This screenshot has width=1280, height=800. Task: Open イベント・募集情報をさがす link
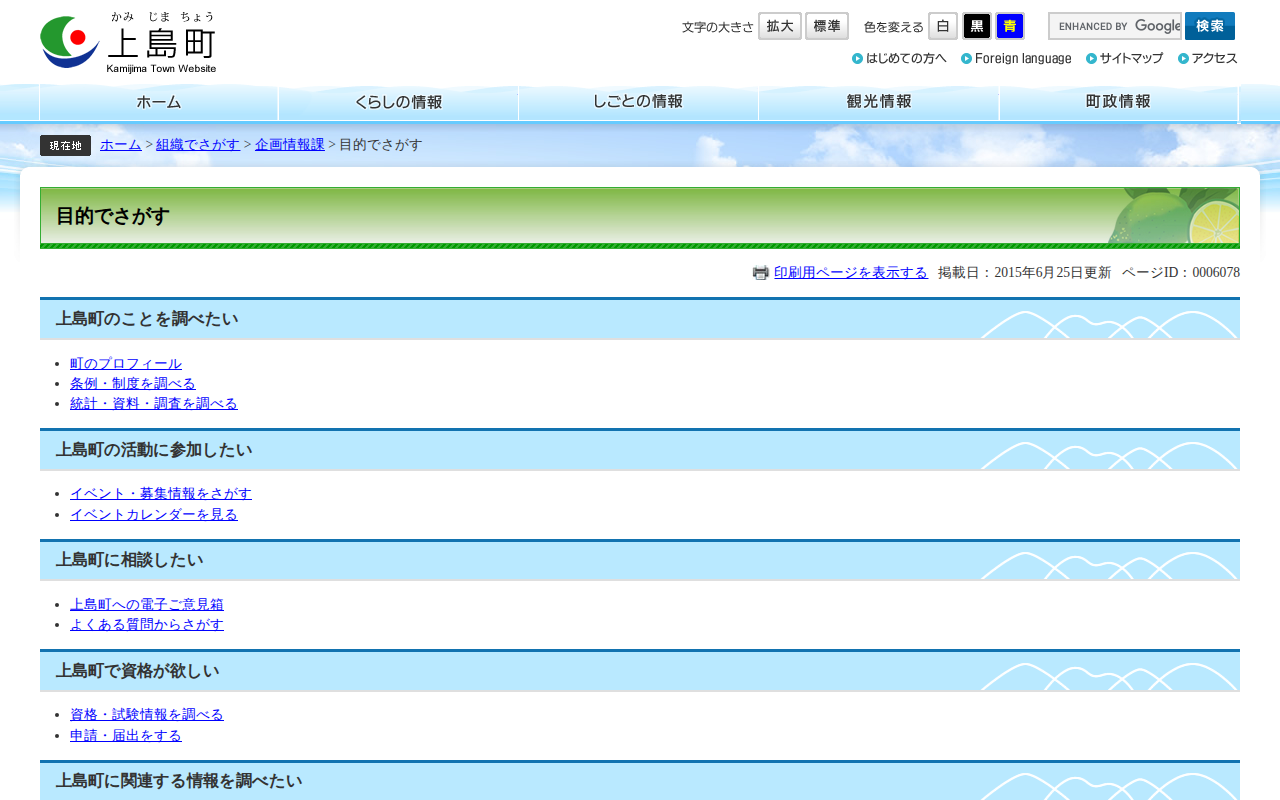pos(161,494)
